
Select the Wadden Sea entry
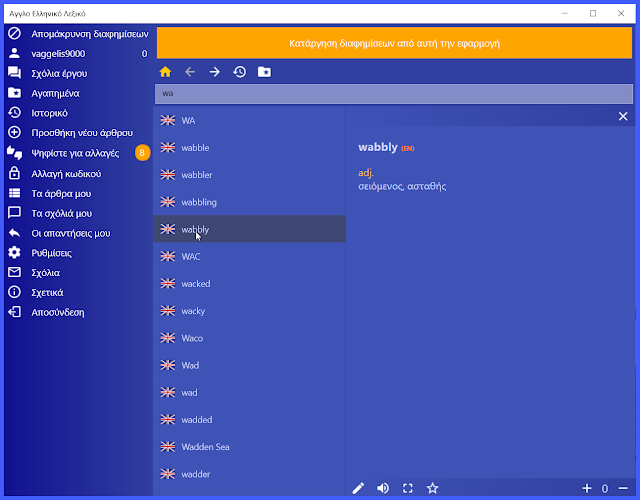click(249, 447)
